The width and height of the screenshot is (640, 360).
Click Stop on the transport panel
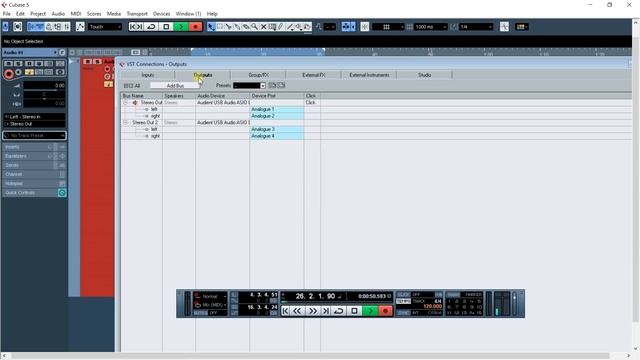point(354,311)
